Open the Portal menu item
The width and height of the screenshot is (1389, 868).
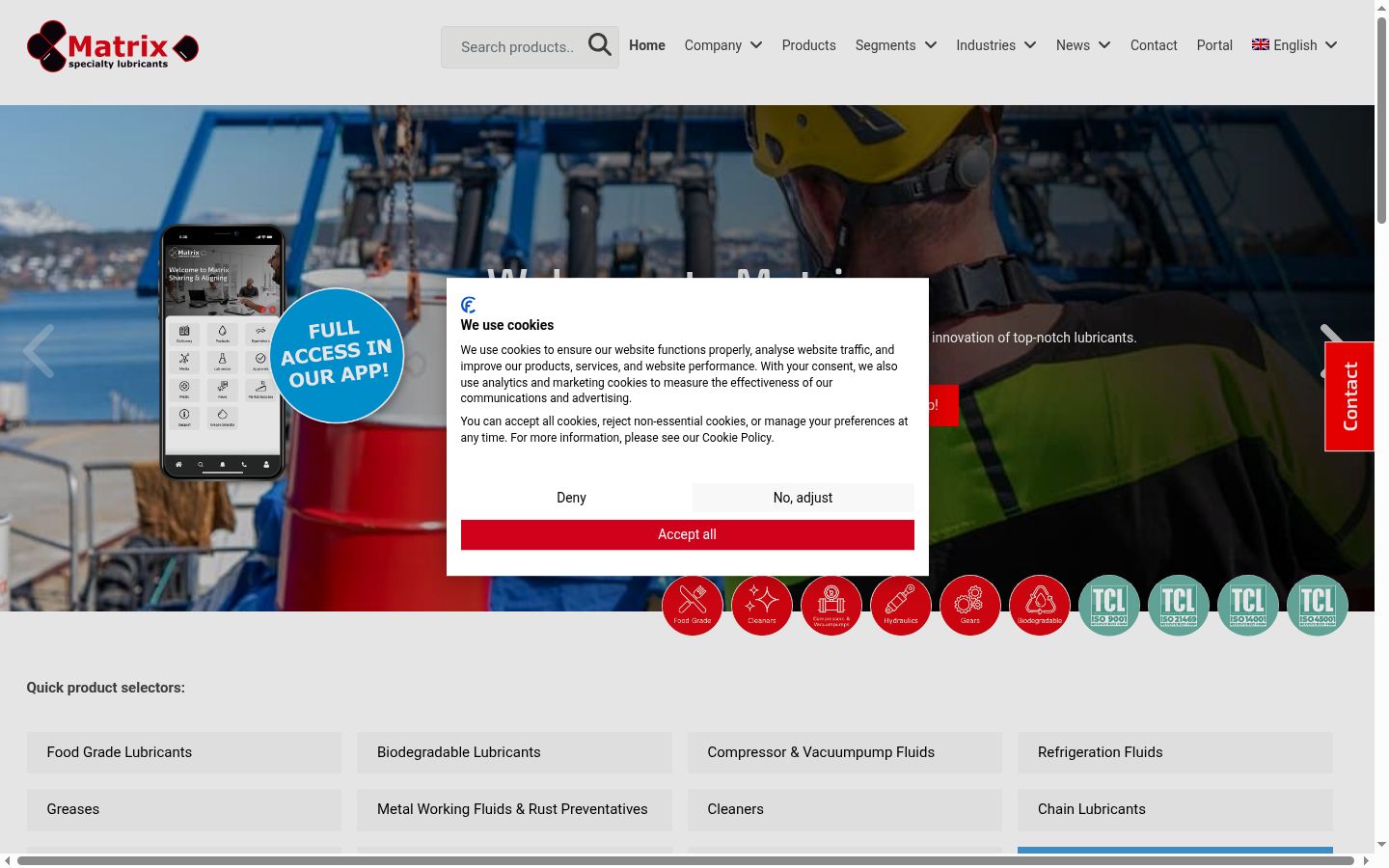1214,45
